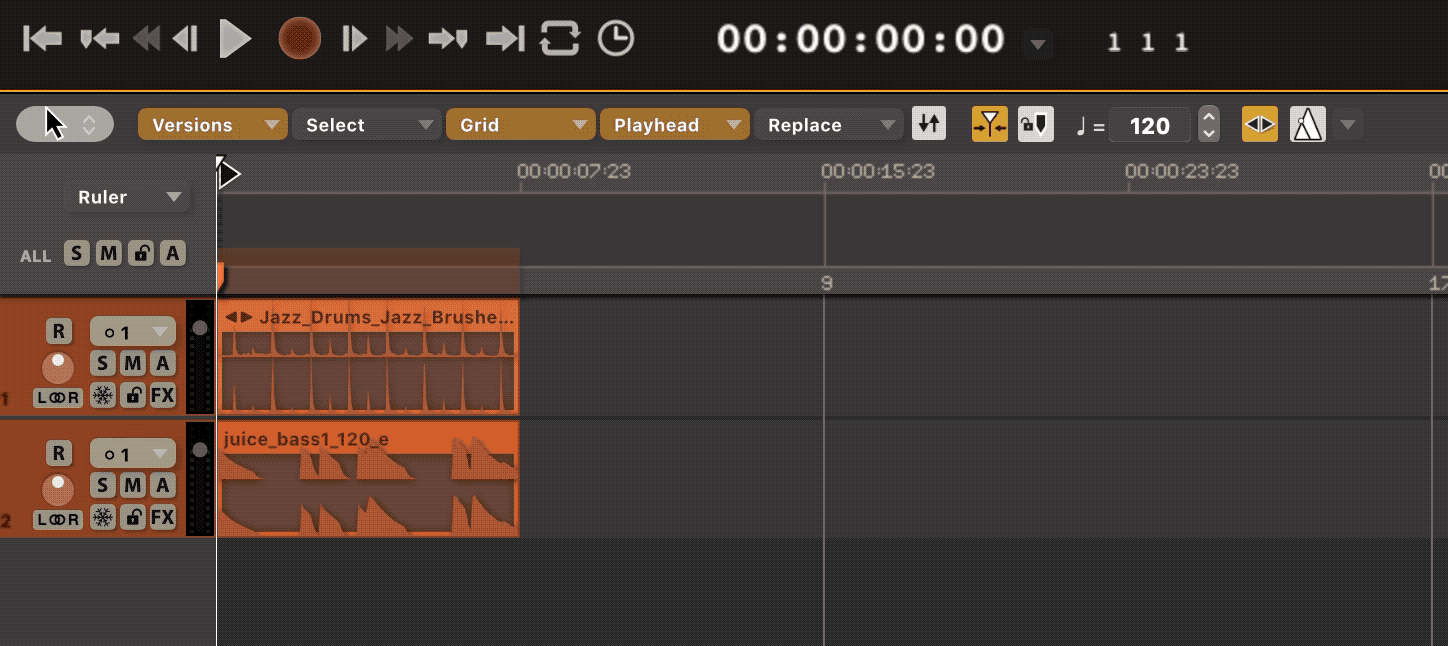Record-enable track 1 with R button
The height and width of the screenshot is (646, 1448).
tap(58, 331)
